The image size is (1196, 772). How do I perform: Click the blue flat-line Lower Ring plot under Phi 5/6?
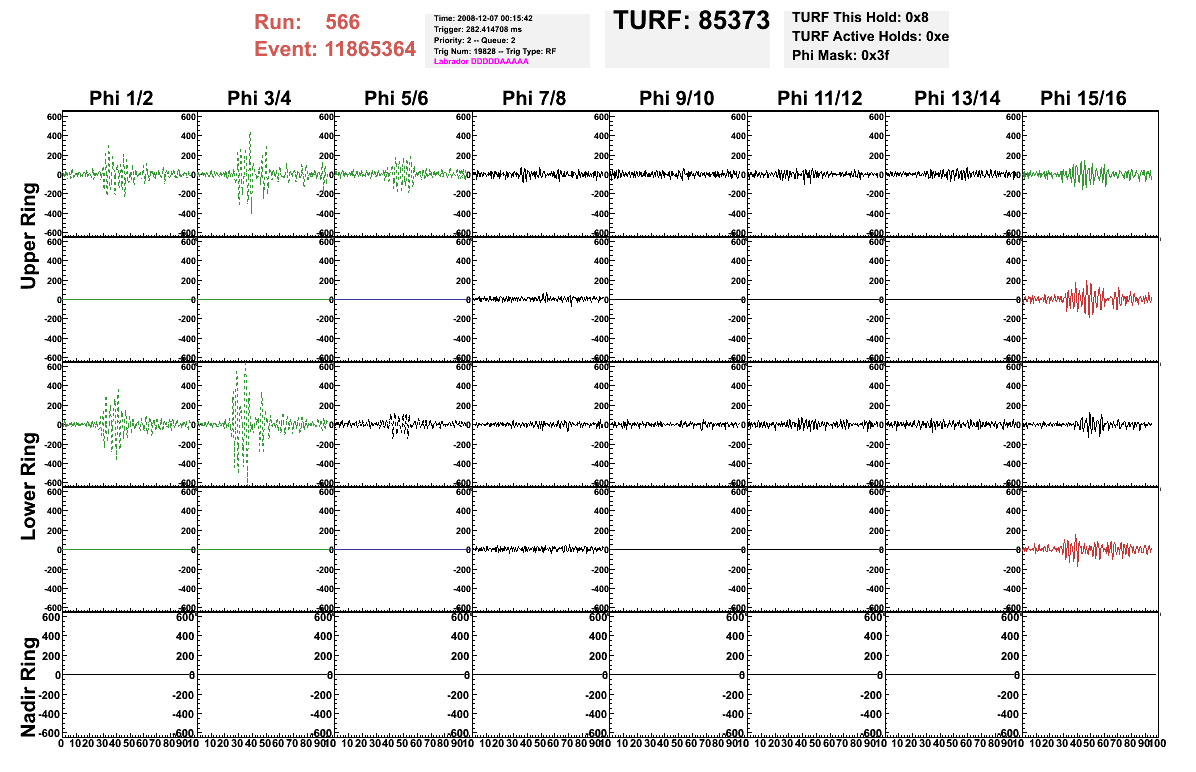(403, 549)
